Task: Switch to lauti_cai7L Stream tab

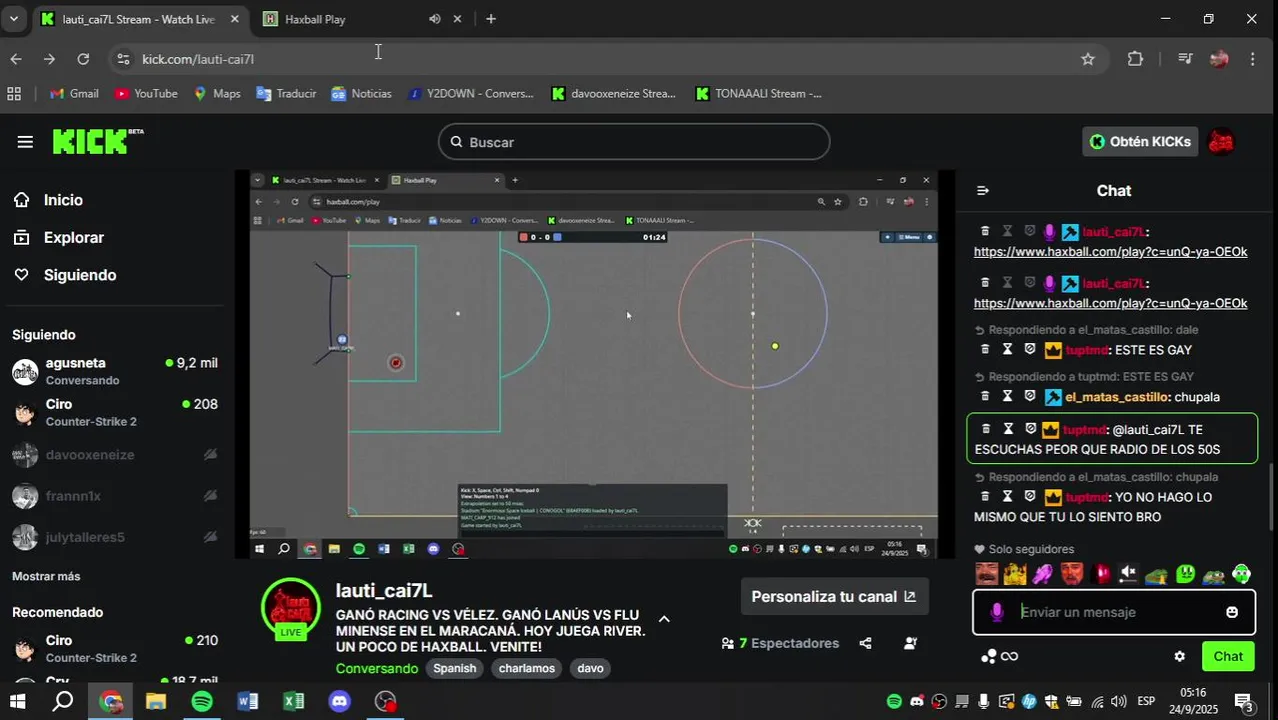Action: coord(139,19)
